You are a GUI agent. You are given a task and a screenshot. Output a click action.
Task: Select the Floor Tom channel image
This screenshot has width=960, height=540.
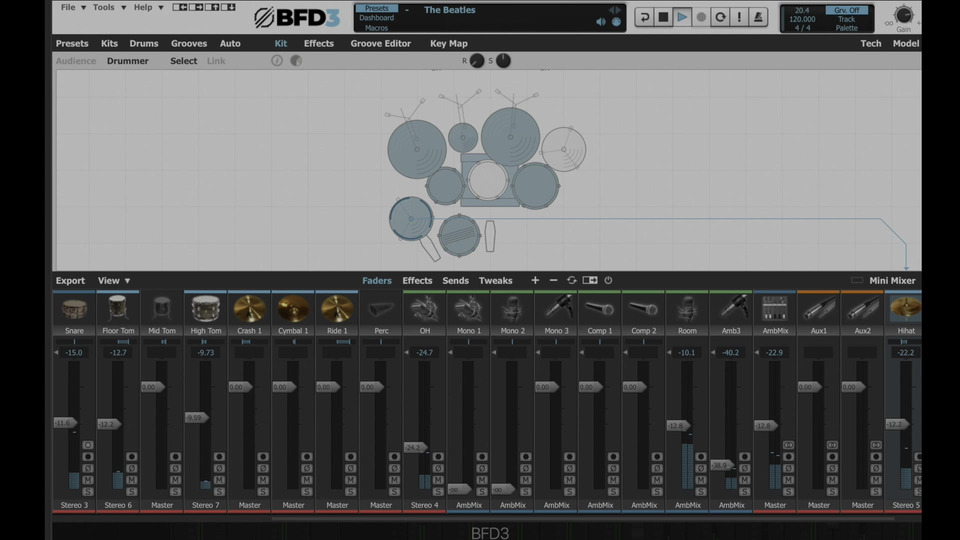click(x=118, y=309)
